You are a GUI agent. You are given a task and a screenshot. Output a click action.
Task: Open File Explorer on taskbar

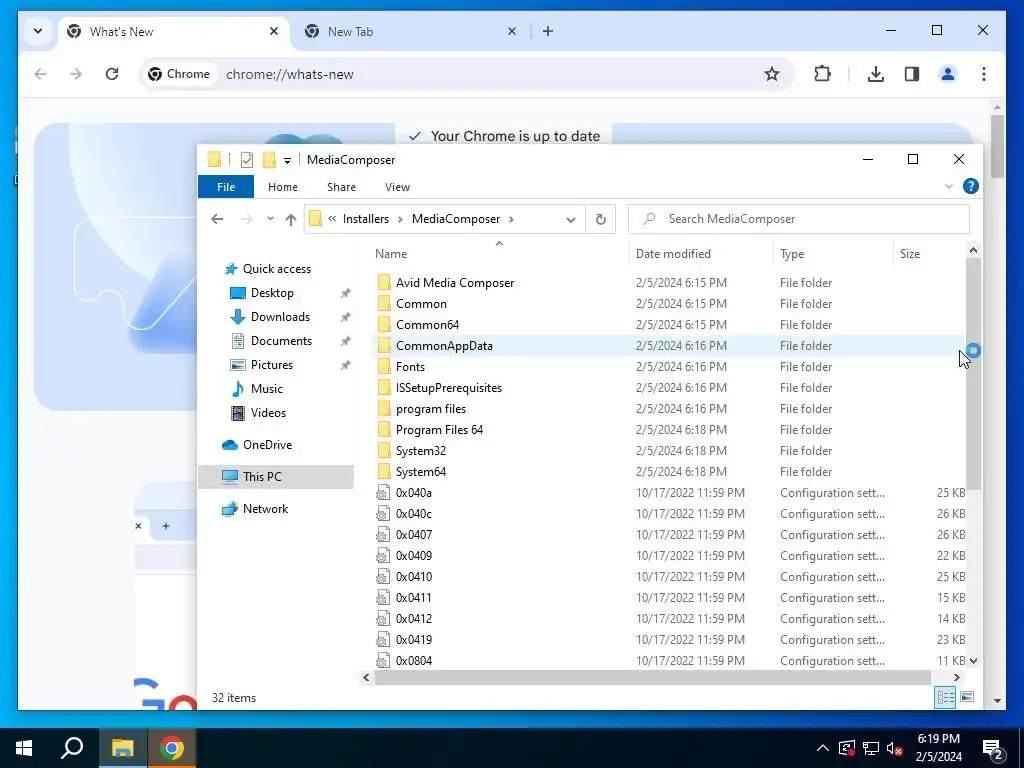(122, 748)
